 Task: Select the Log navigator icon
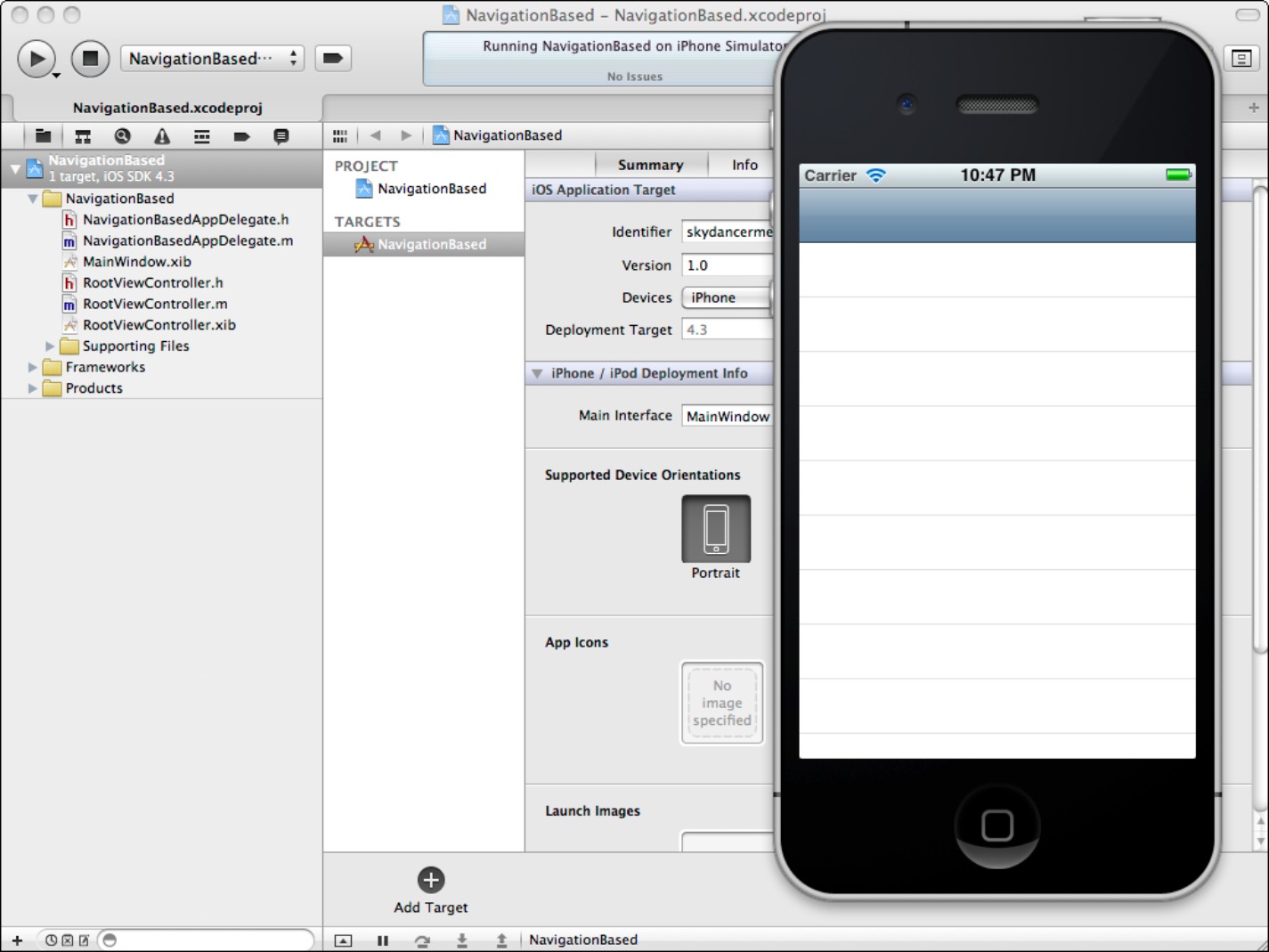click(281, 136)
